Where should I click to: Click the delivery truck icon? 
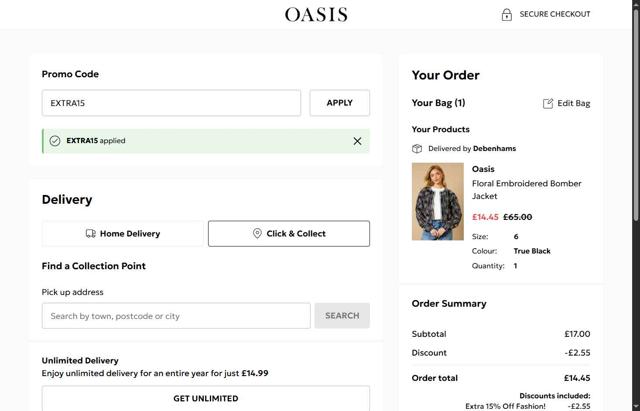tap(91, 234)
